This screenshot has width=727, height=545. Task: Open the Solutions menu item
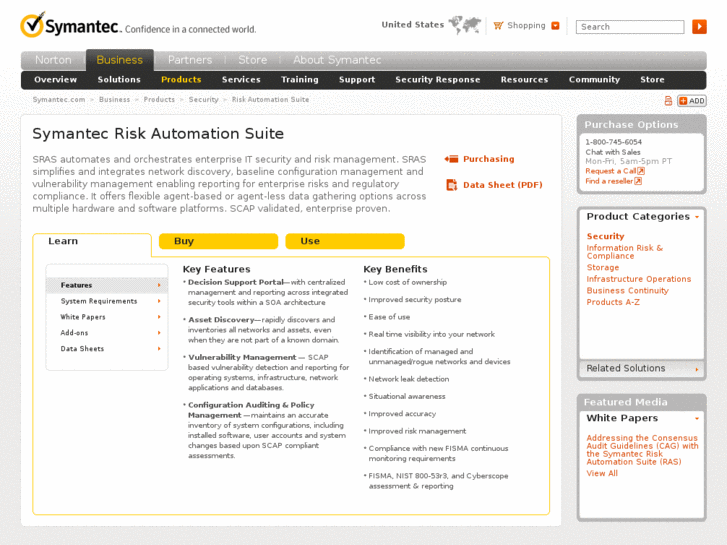(x=119, y=80)
